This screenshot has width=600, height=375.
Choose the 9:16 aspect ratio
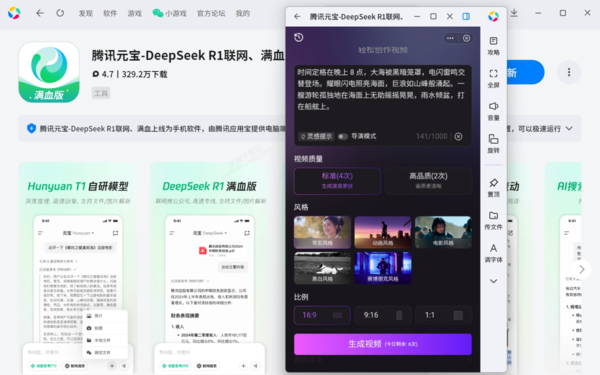(x=383, y=315)
